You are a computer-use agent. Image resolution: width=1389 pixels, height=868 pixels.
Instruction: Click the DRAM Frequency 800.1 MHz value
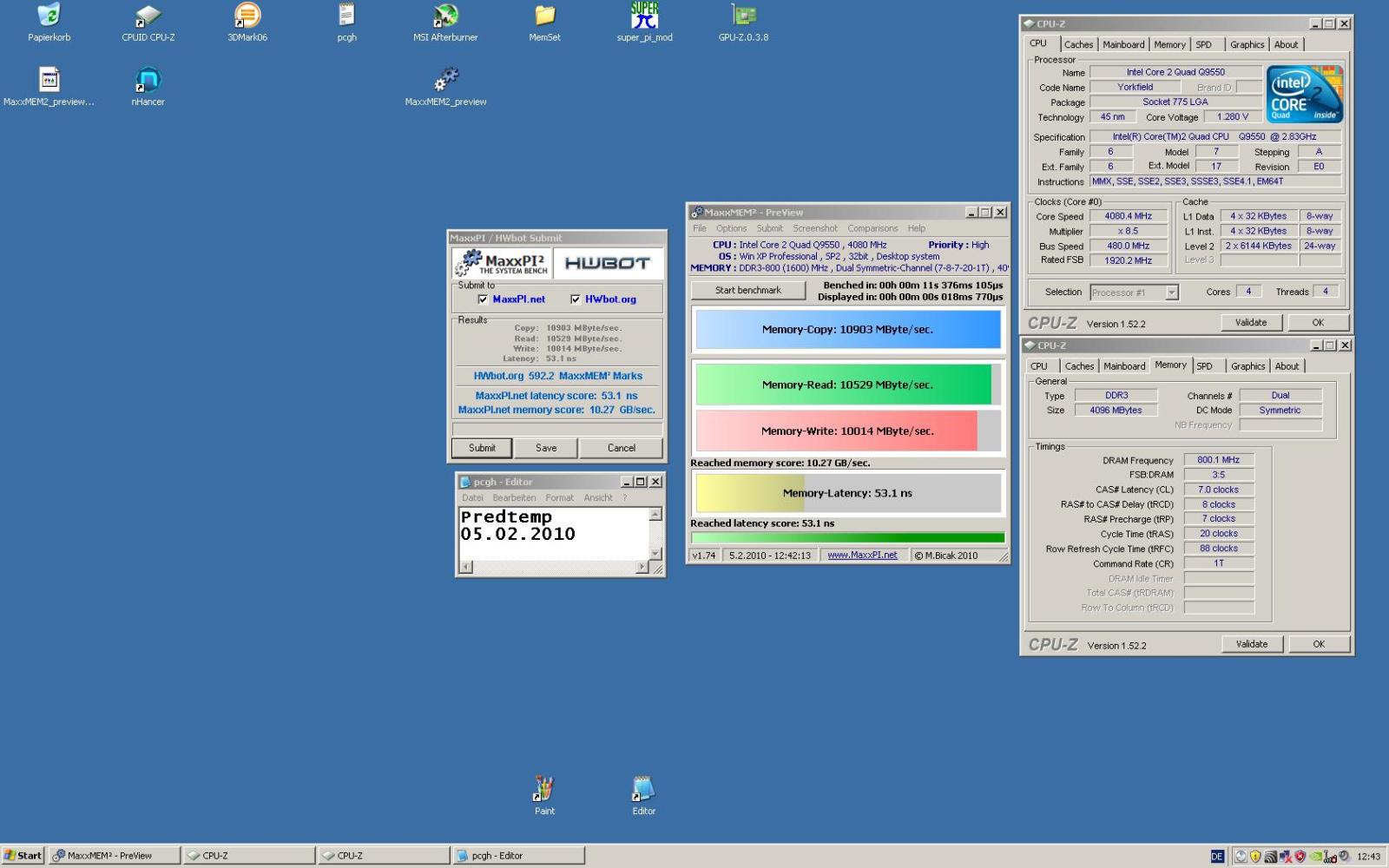pyautogui.click(x=1219, y=460)
